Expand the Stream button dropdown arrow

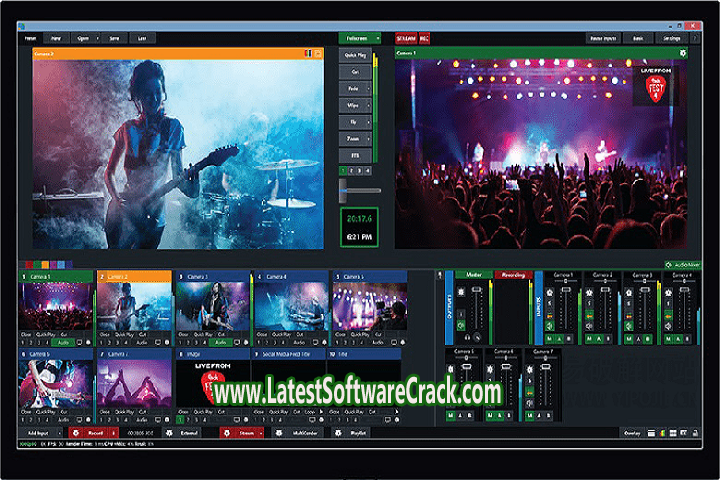(x=261, y=433)
